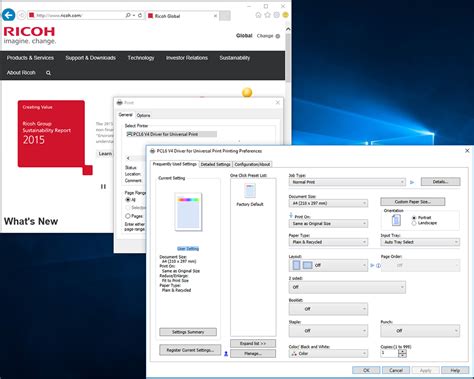Image resolution: width=474 pixels, height=379 pixels.
Task: Click the Settings Summary button
Action: tap(188, 332)
